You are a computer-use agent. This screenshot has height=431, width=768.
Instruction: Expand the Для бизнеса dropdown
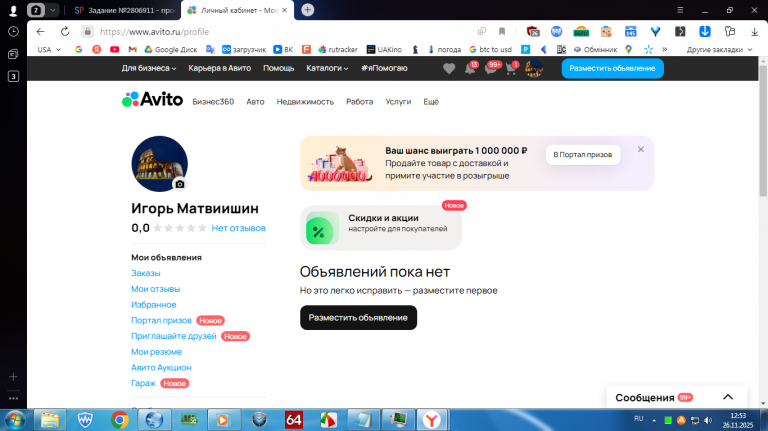[149, 68]
